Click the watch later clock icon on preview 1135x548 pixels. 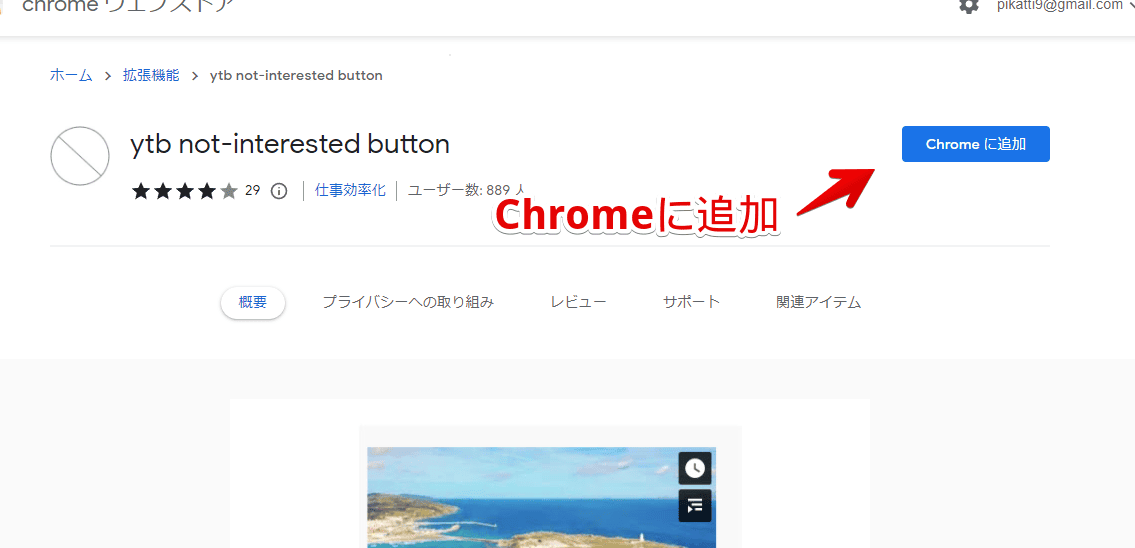(x=695, y=468)
